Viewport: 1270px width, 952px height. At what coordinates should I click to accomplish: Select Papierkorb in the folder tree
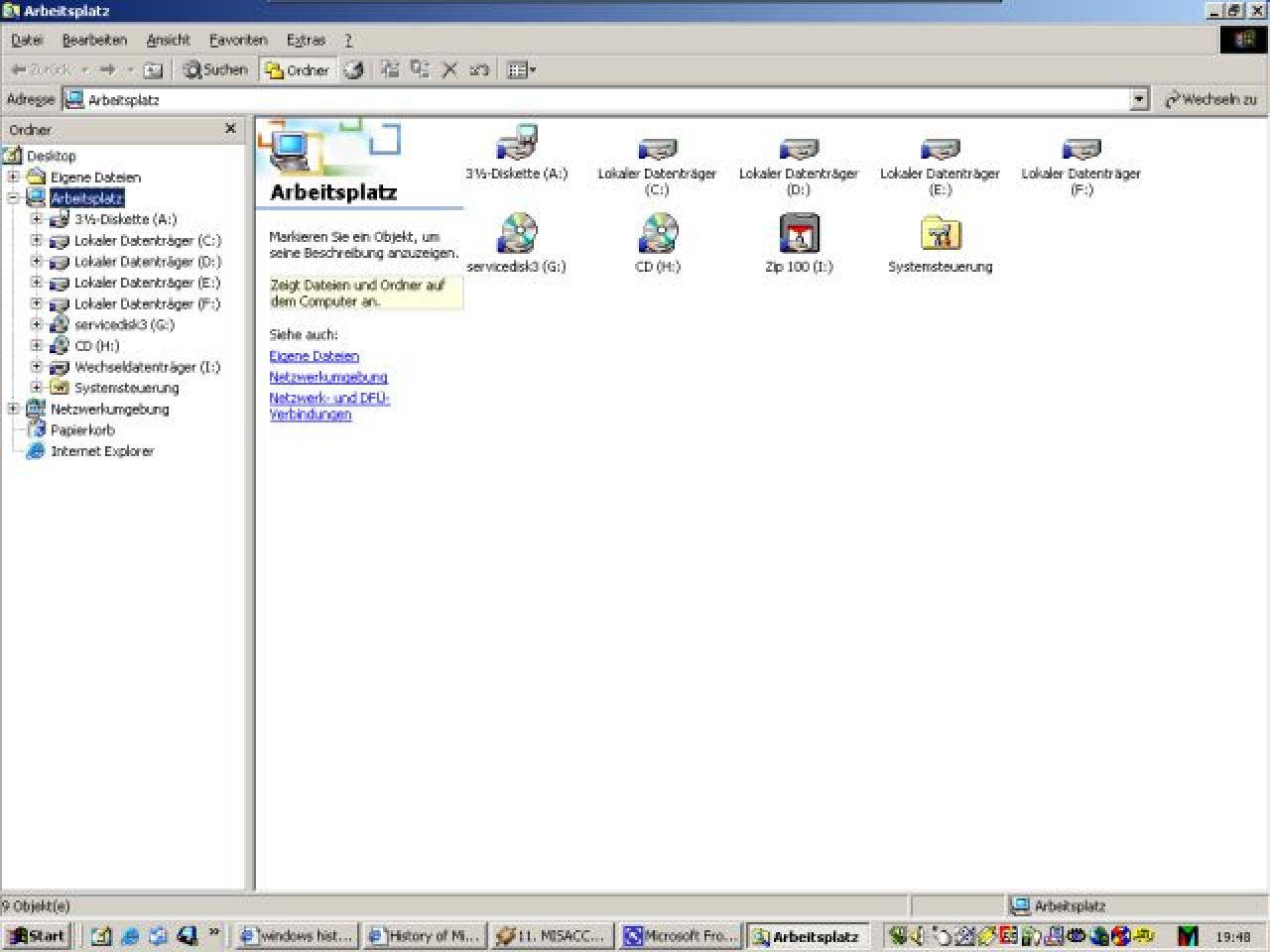82,430
